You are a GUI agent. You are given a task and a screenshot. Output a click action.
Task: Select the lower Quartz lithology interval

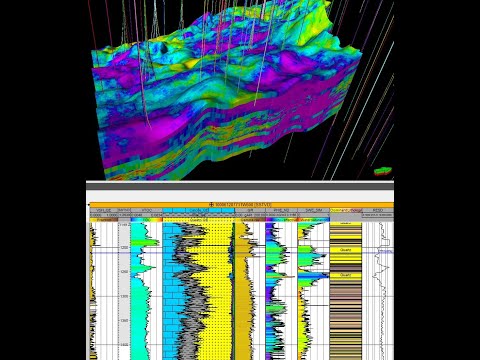(x=346, y=275)
